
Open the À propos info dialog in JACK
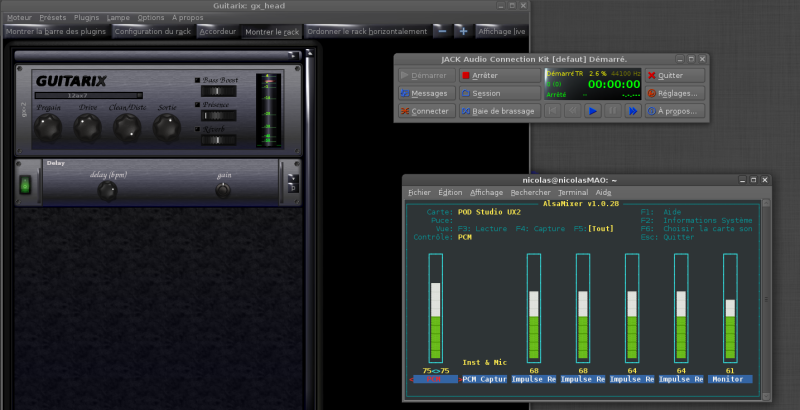point(675,111)
